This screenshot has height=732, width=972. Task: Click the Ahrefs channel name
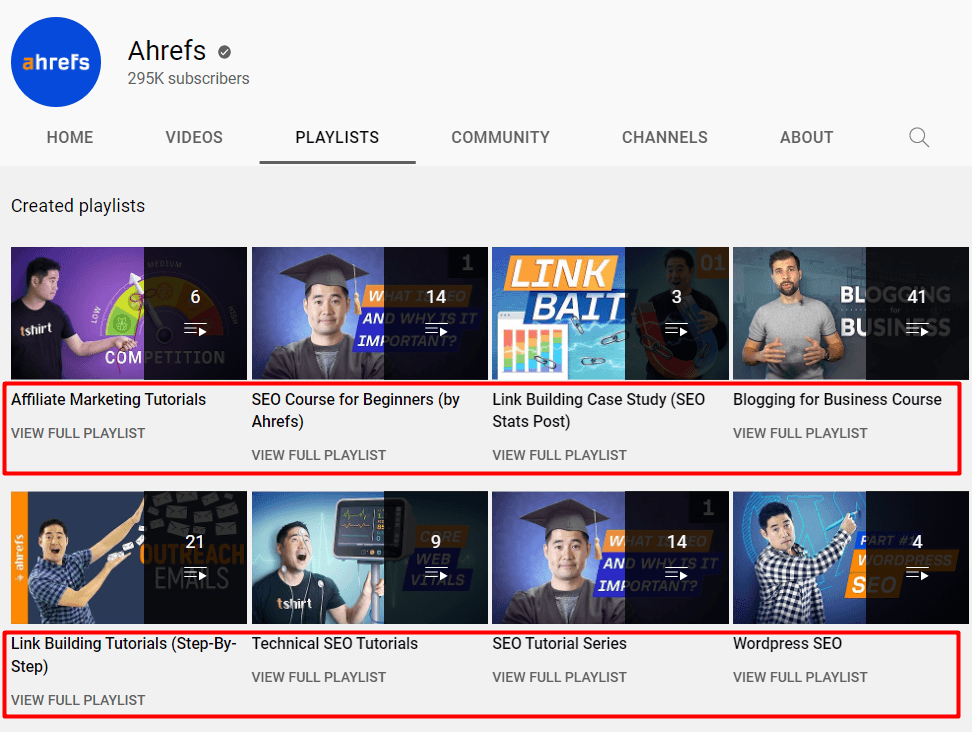tap(167, 51)
